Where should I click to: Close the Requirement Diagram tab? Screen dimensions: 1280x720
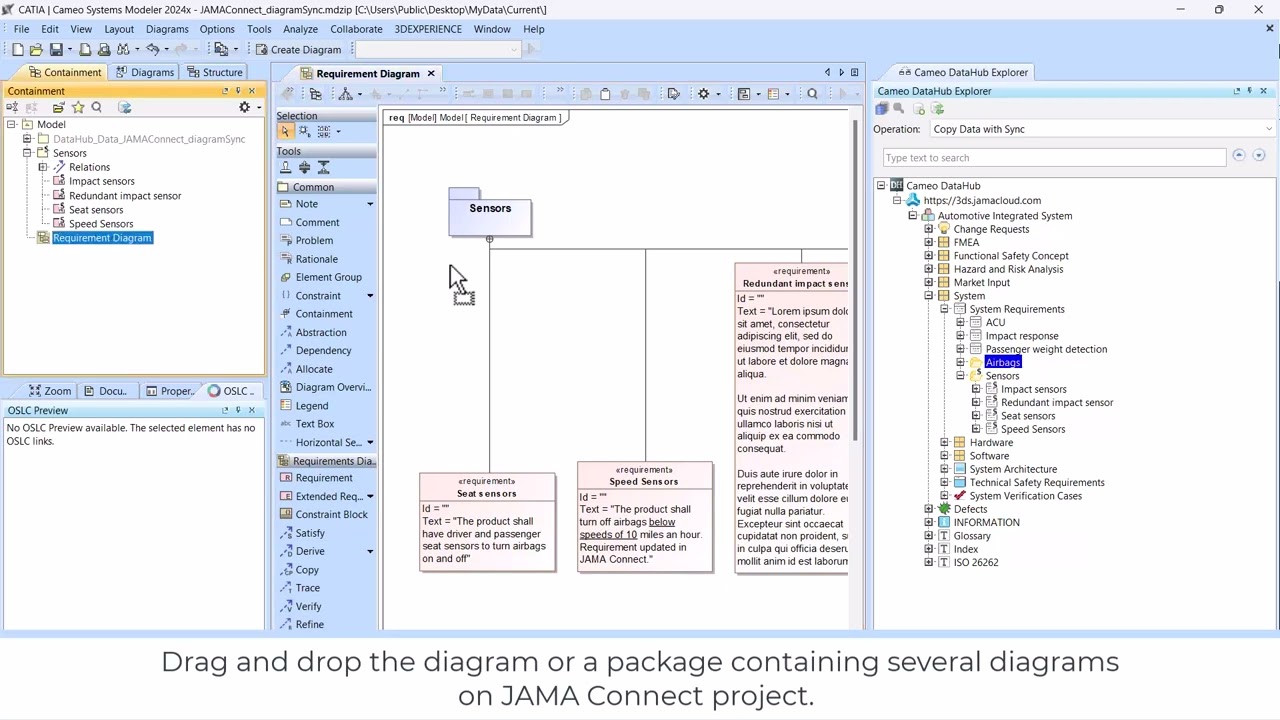pos(431,73)
